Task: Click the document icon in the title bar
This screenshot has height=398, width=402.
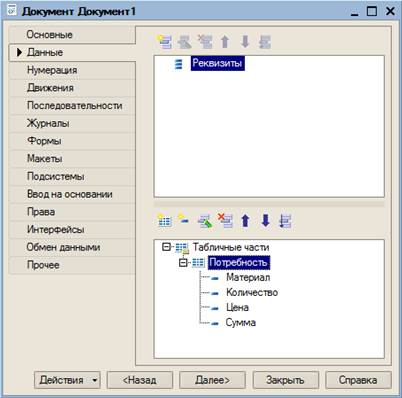Action: 11,10
